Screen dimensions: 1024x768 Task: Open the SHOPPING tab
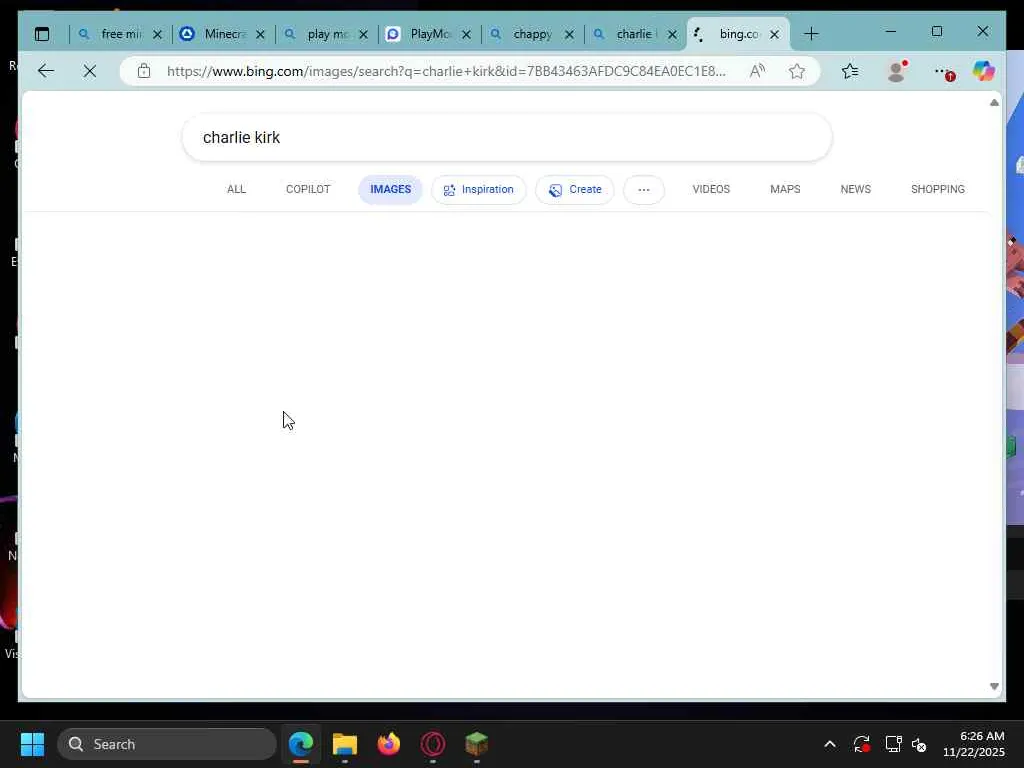[938, 189]
